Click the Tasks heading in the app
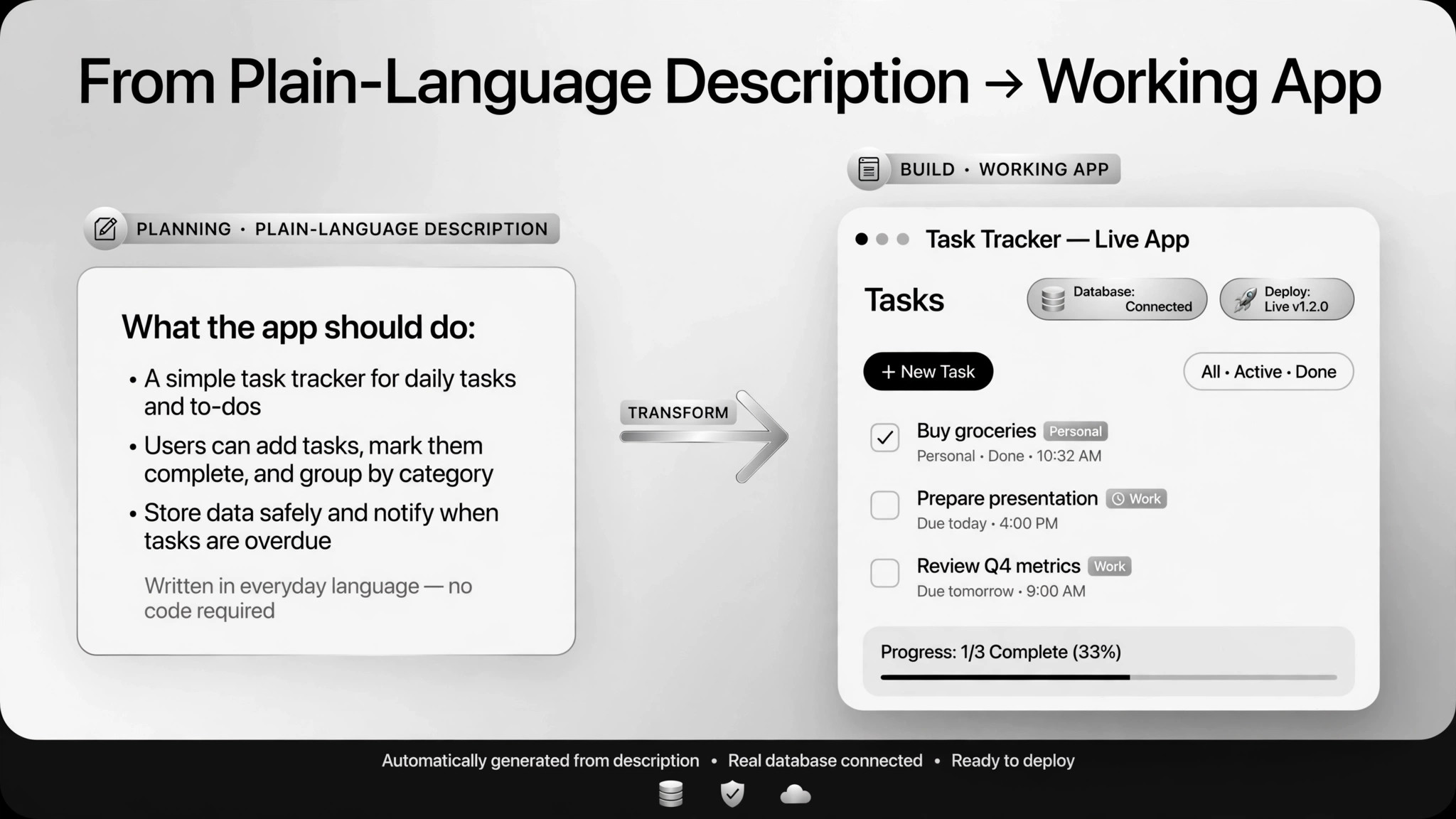Viewport: 1456px width, 819px height. click(904, 300)
